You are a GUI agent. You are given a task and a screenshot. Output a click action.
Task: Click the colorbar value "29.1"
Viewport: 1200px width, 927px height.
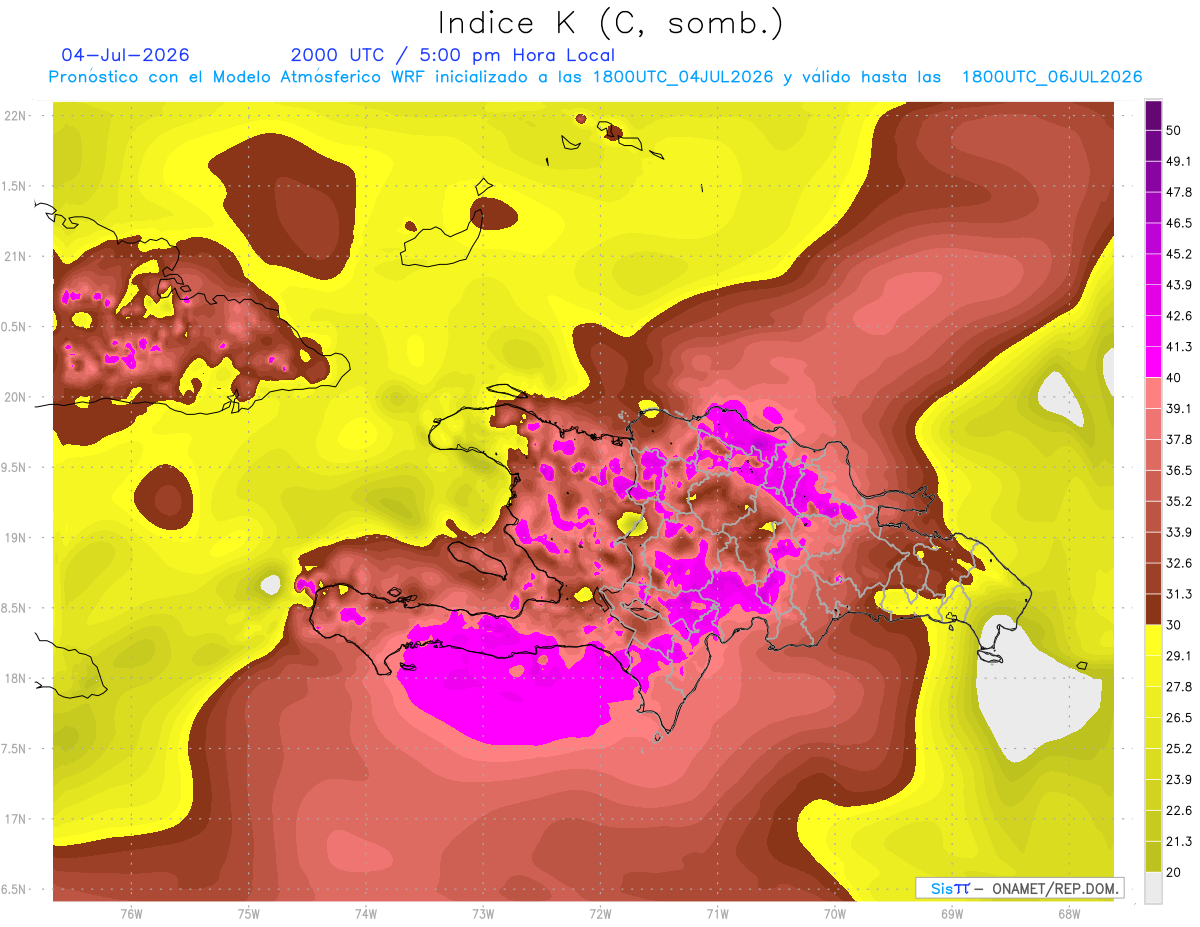[1180, 656]
